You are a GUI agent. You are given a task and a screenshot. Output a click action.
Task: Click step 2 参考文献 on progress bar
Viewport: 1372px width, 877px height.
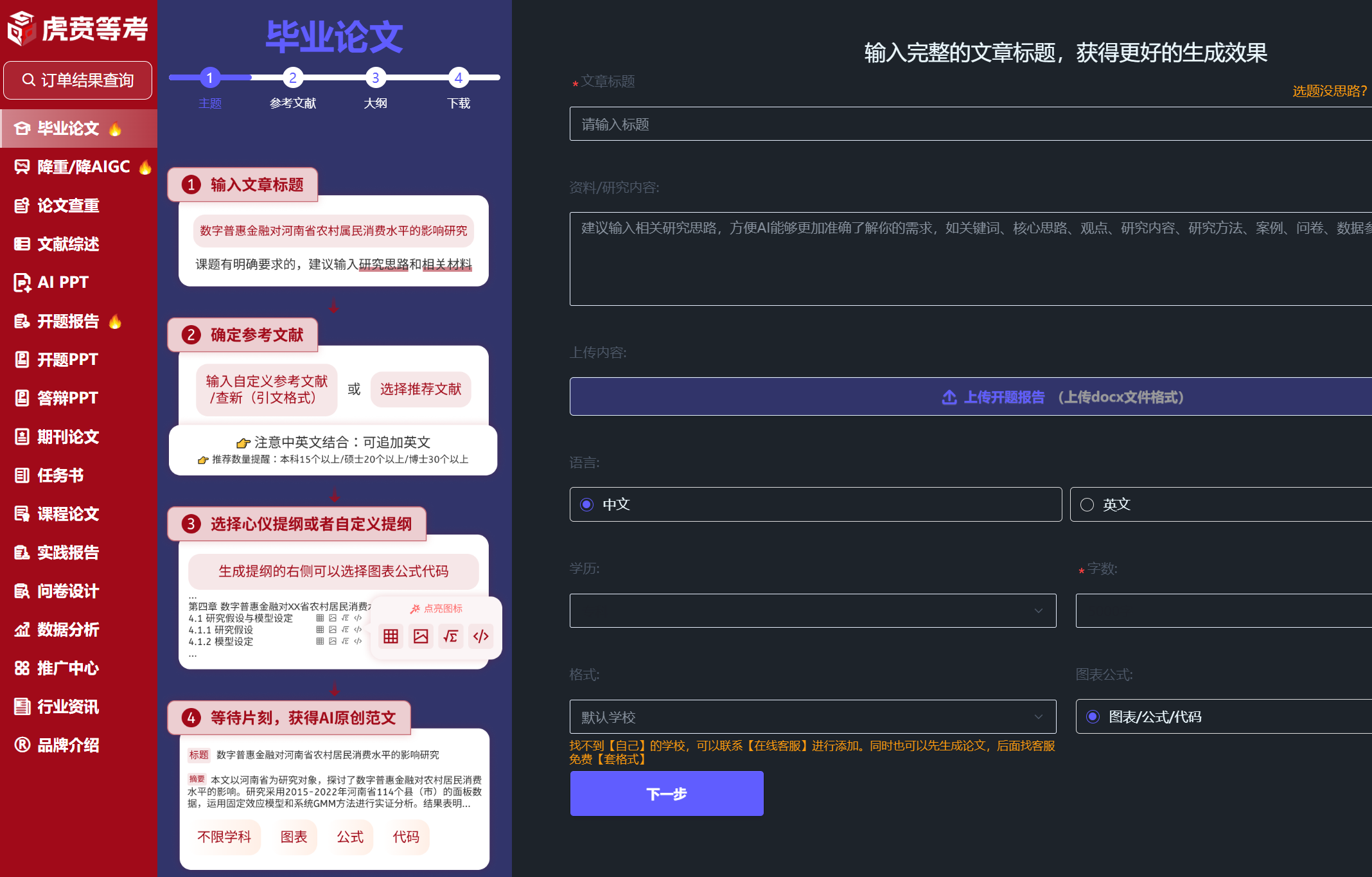pos(293,78)
